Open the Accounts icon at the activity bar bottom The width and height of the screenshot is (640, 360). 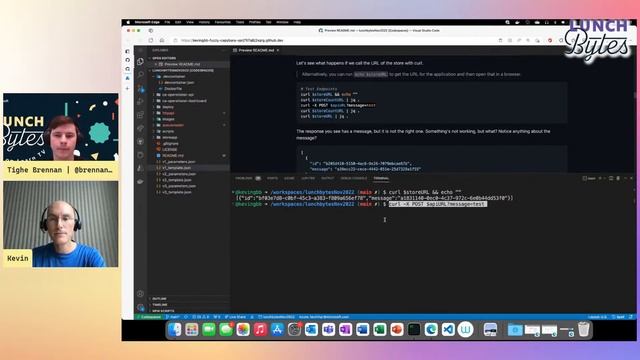(140, 294)
